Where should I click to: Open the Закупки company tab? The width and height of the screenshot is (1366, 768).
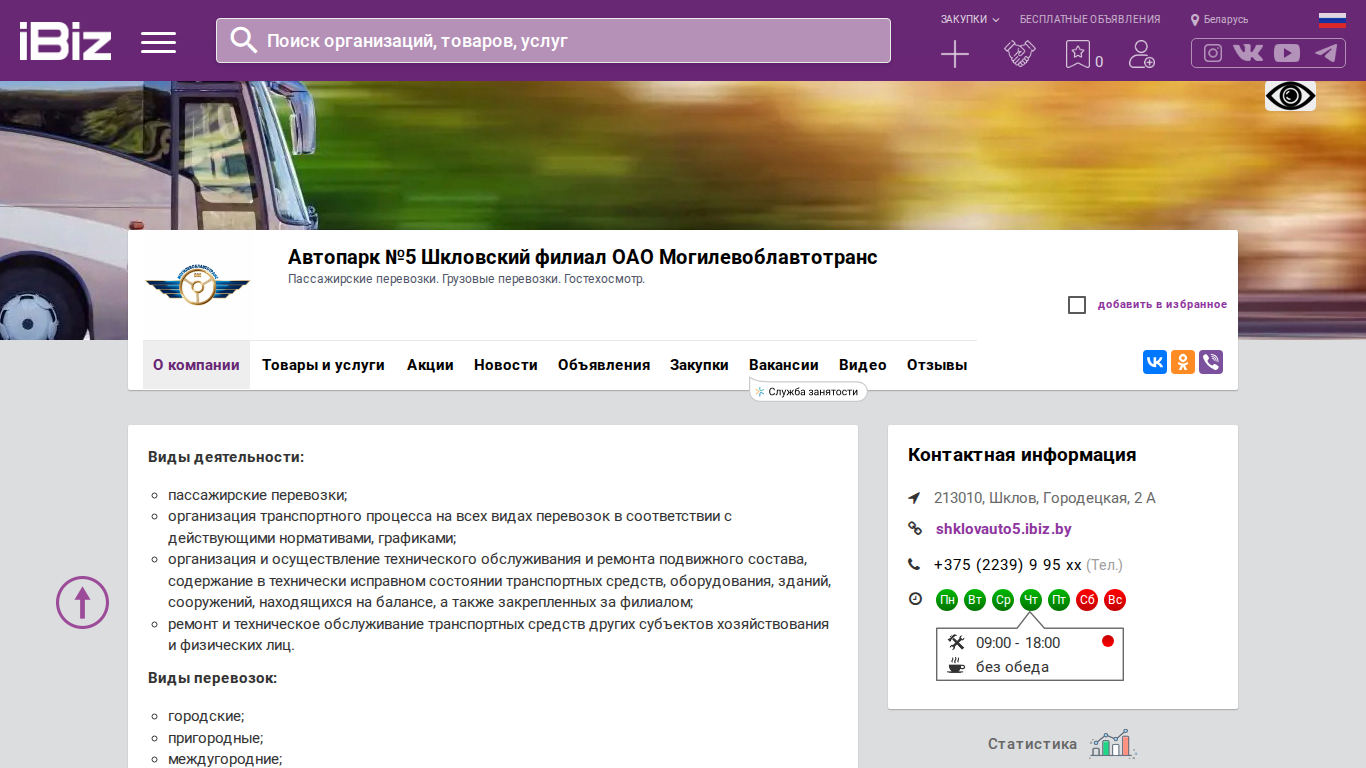pyautogui.click(x=699, y=365)
